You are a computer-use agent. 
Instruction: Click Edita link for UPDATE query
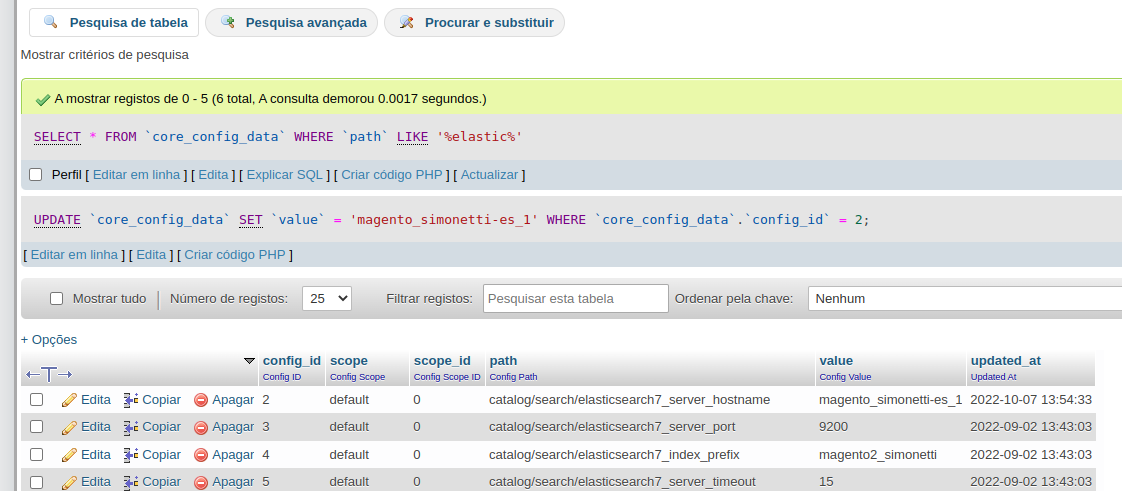(151, 255)
